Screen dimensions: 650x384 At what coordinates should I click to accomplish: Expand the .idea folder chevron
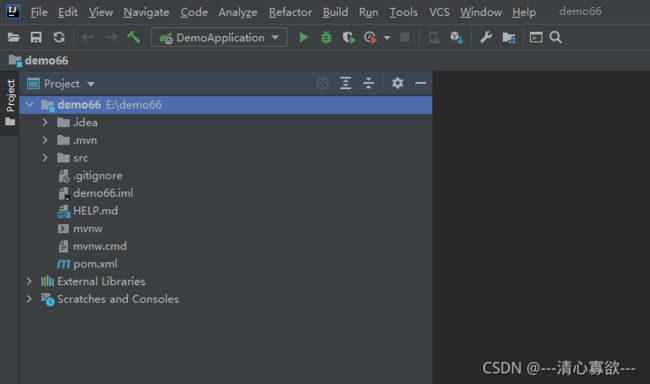(x=45, y=122)
